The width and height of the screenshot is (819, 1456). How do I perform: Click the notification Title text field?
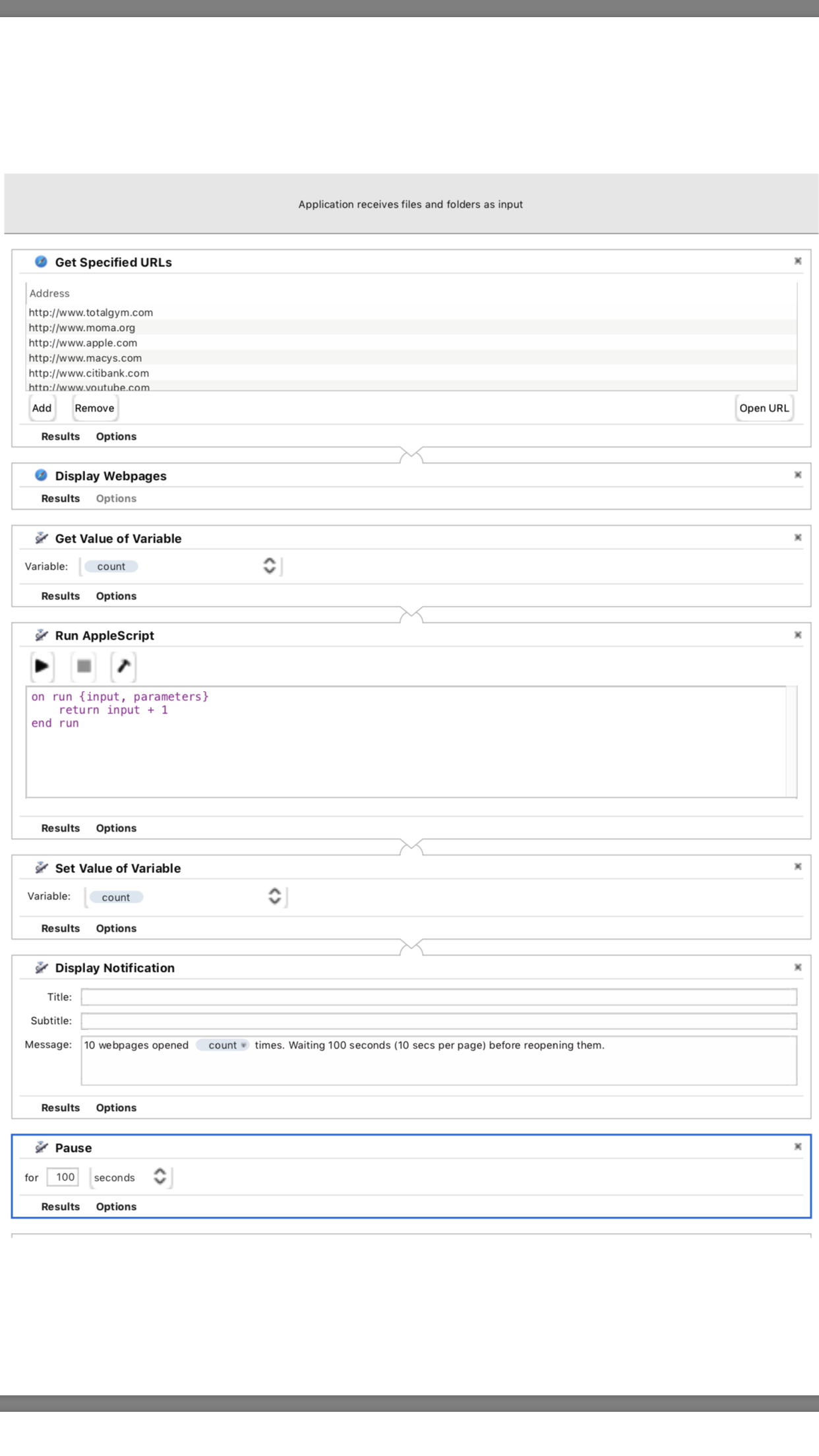439,997
